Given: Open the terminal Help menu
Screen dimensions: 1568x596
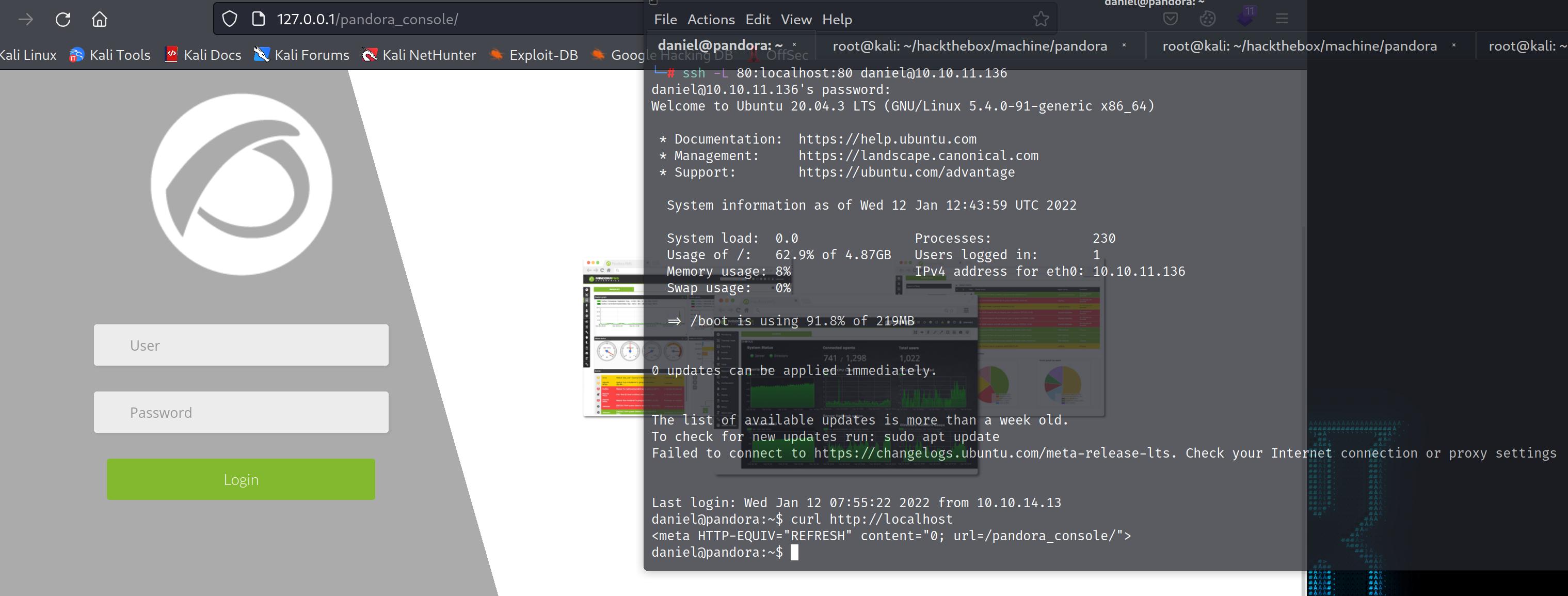Looking at the screenshot, I should point(837,20).
